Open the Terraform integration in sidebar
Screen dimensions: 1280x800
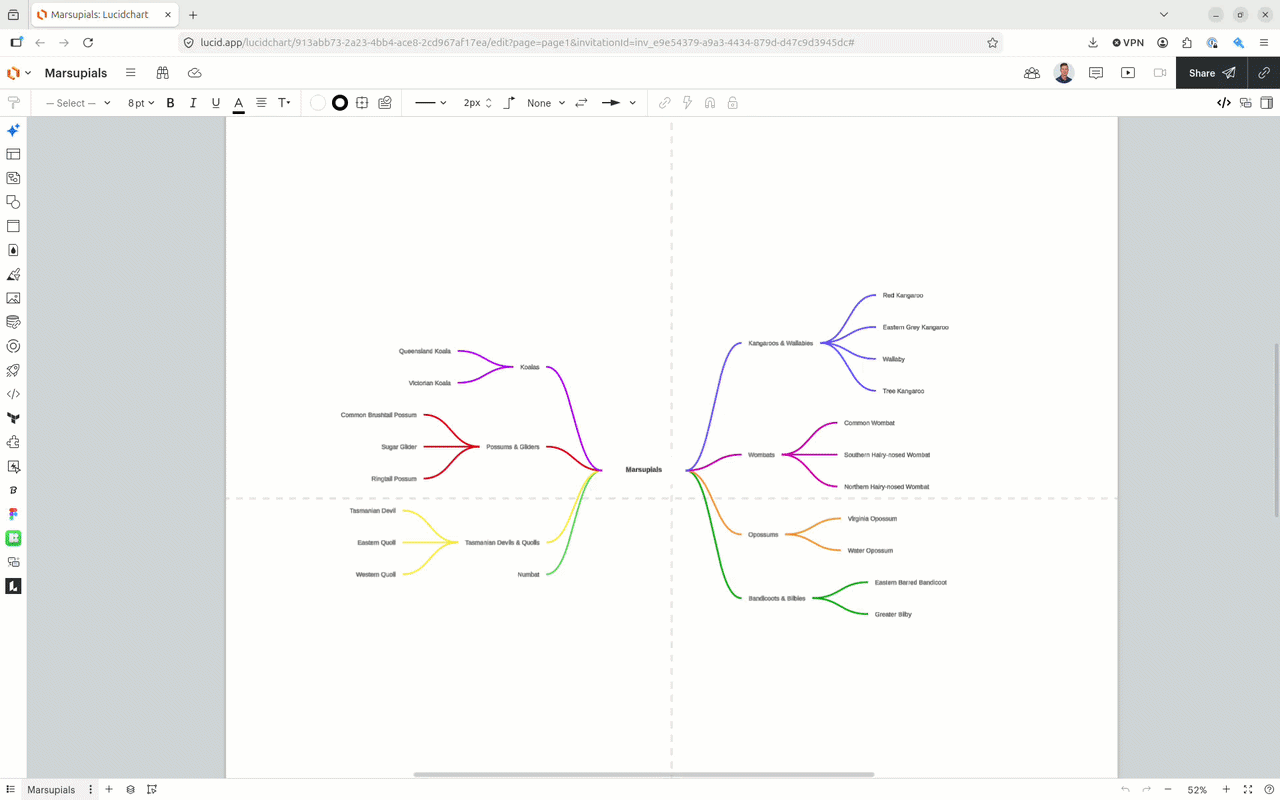point(14,418)
